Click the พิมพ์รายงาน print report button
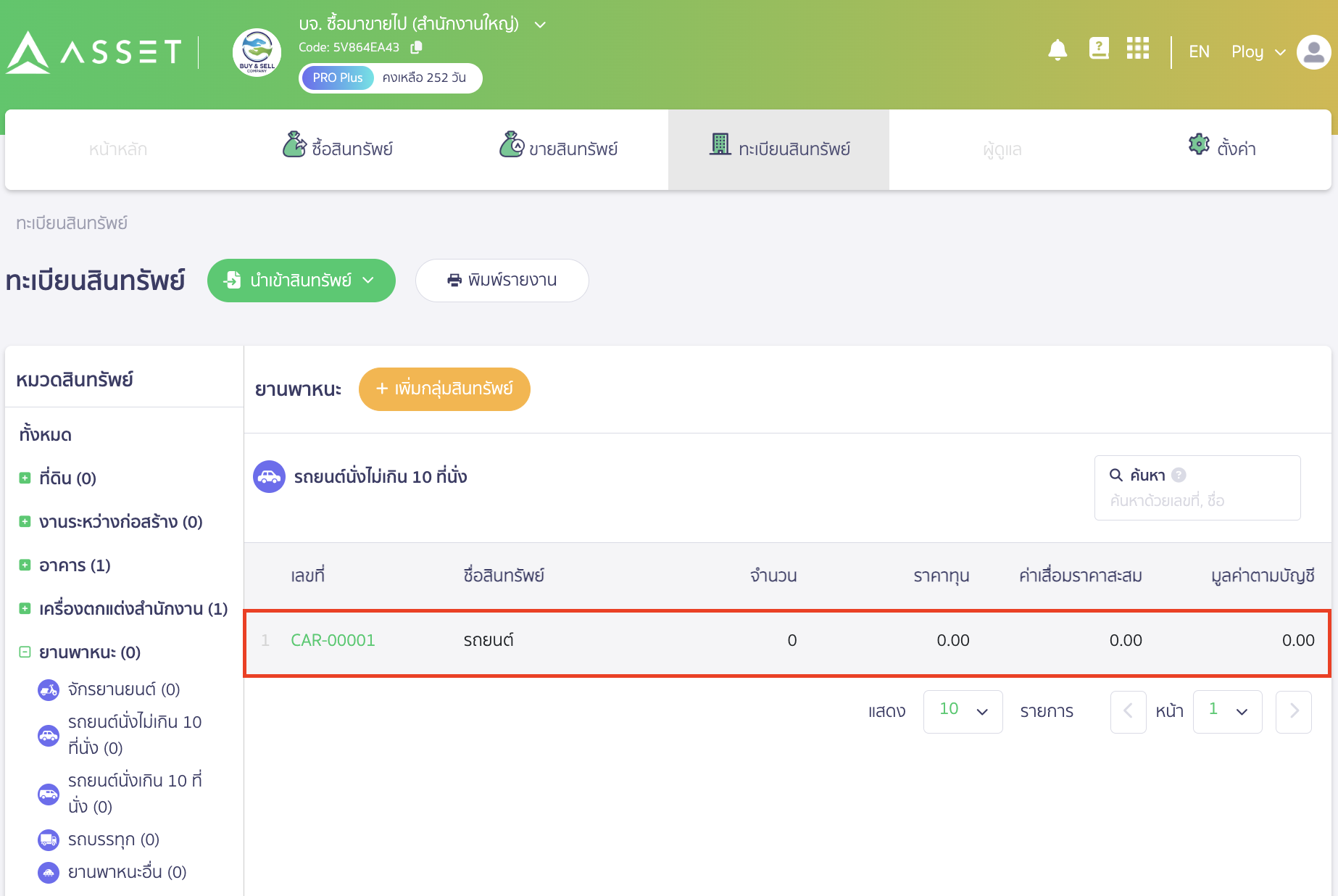Image resolution: width=1338 pixels, height=896 pixels. coord(502,281)
